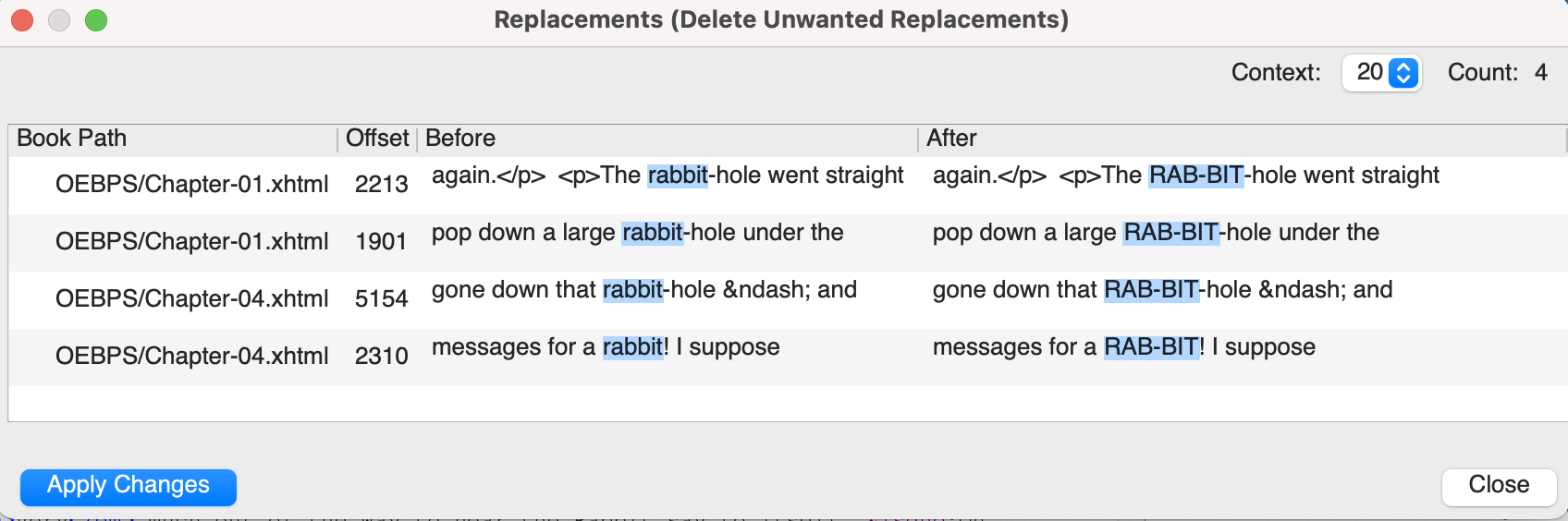
Task: Click the red close window button
Action: click(x=22, y=20)
